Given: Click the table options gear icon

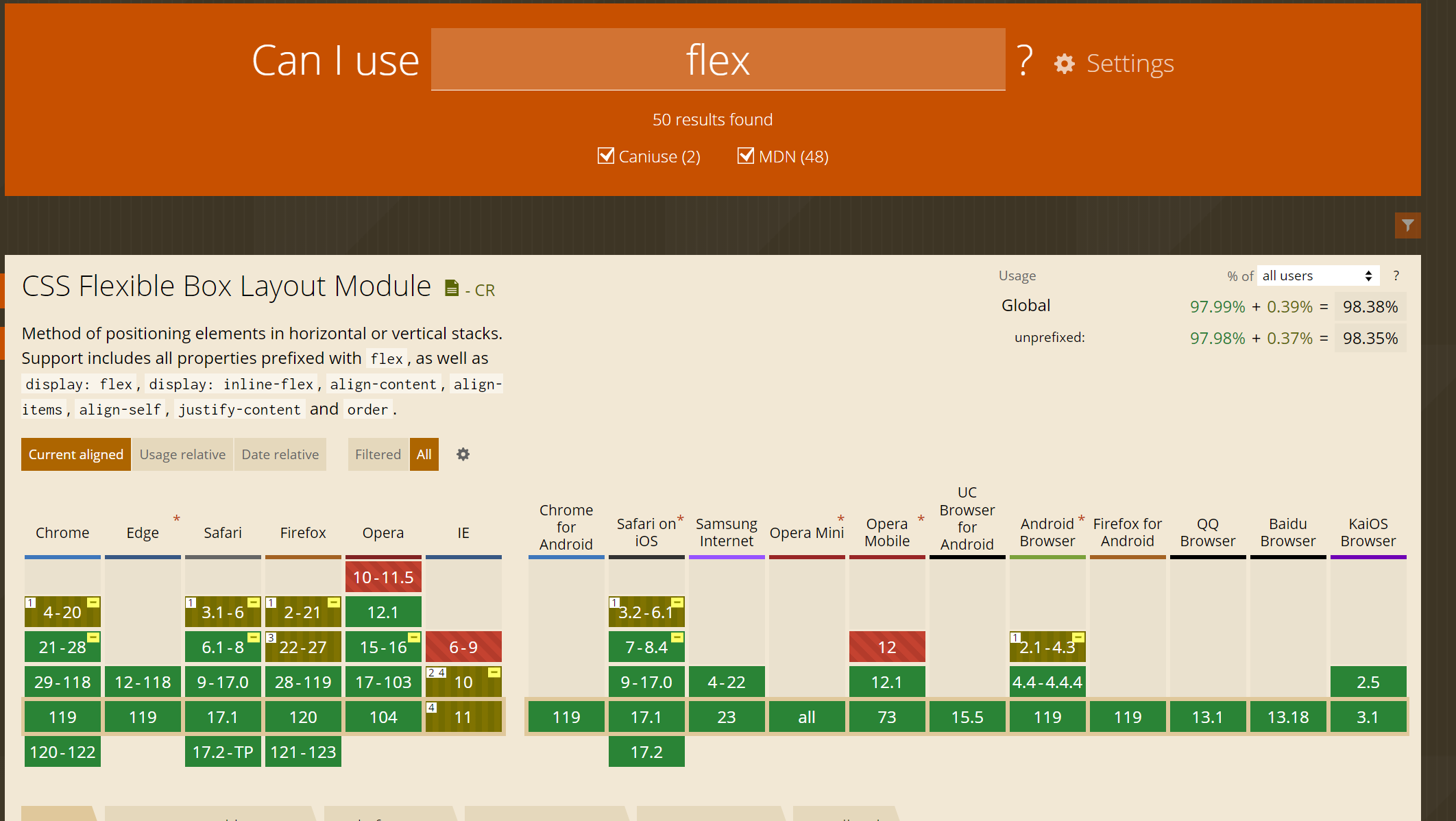Looking at the screenshot, I should click(x=463, y=454).
